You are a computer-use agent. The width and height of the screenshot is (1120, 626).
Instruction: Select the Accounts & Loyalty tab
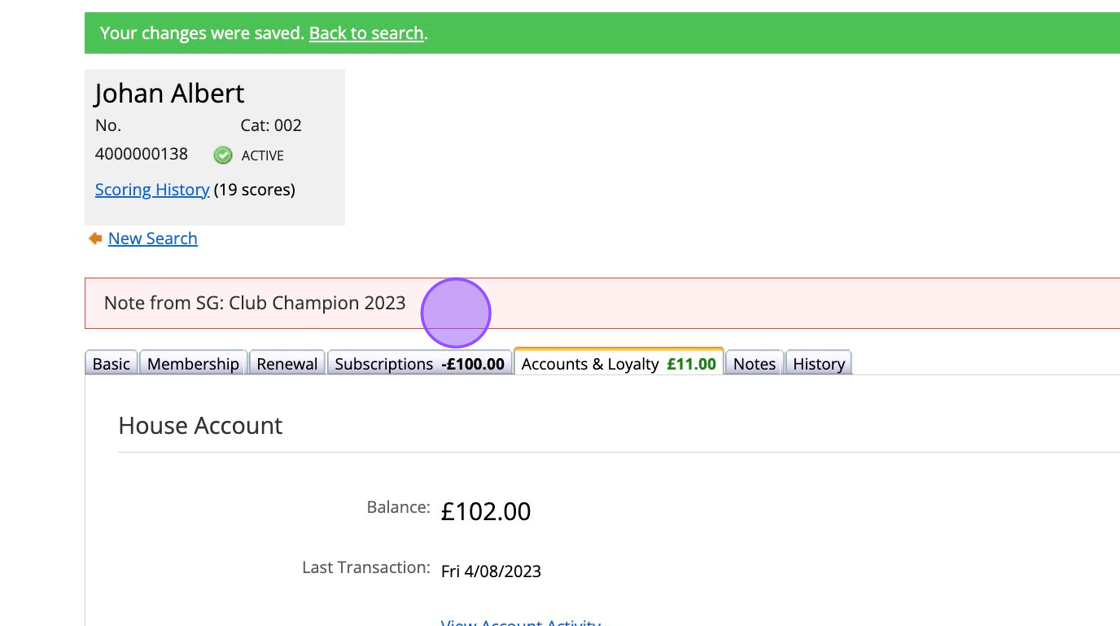pyautogui.click(x=619, y=362)
